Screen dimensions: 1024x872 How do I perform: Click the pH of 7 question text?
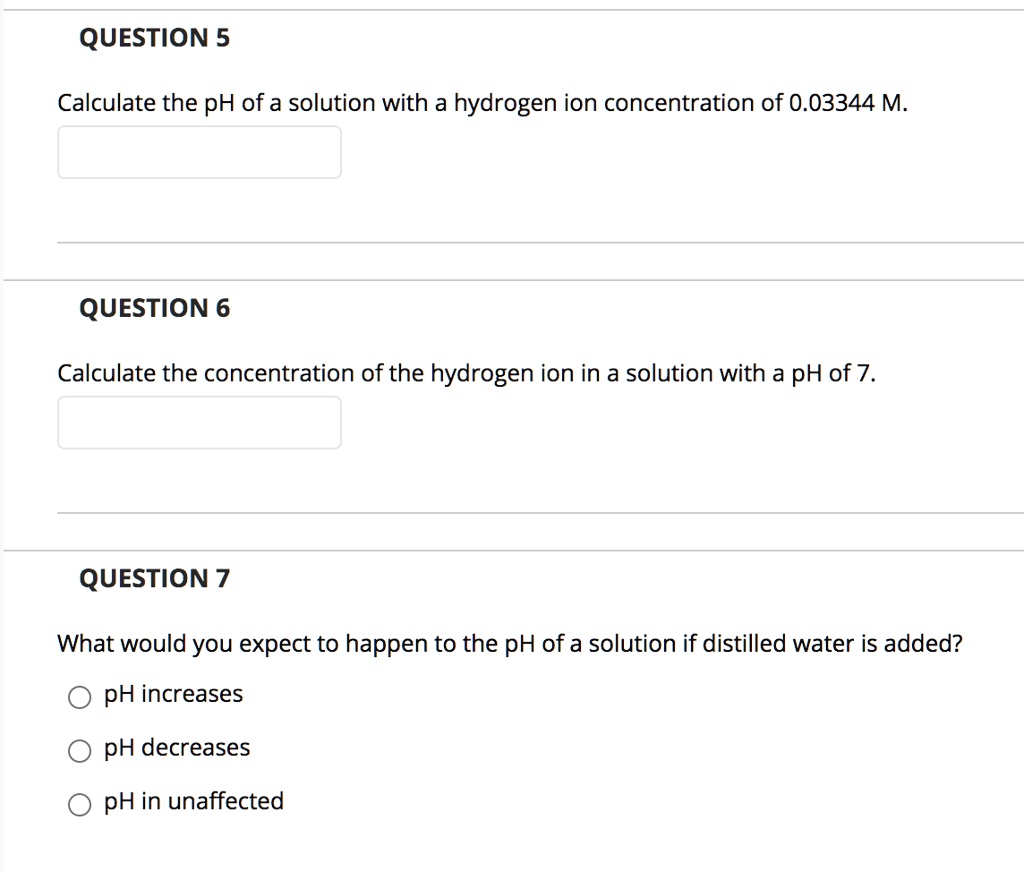tap(467, 372)
